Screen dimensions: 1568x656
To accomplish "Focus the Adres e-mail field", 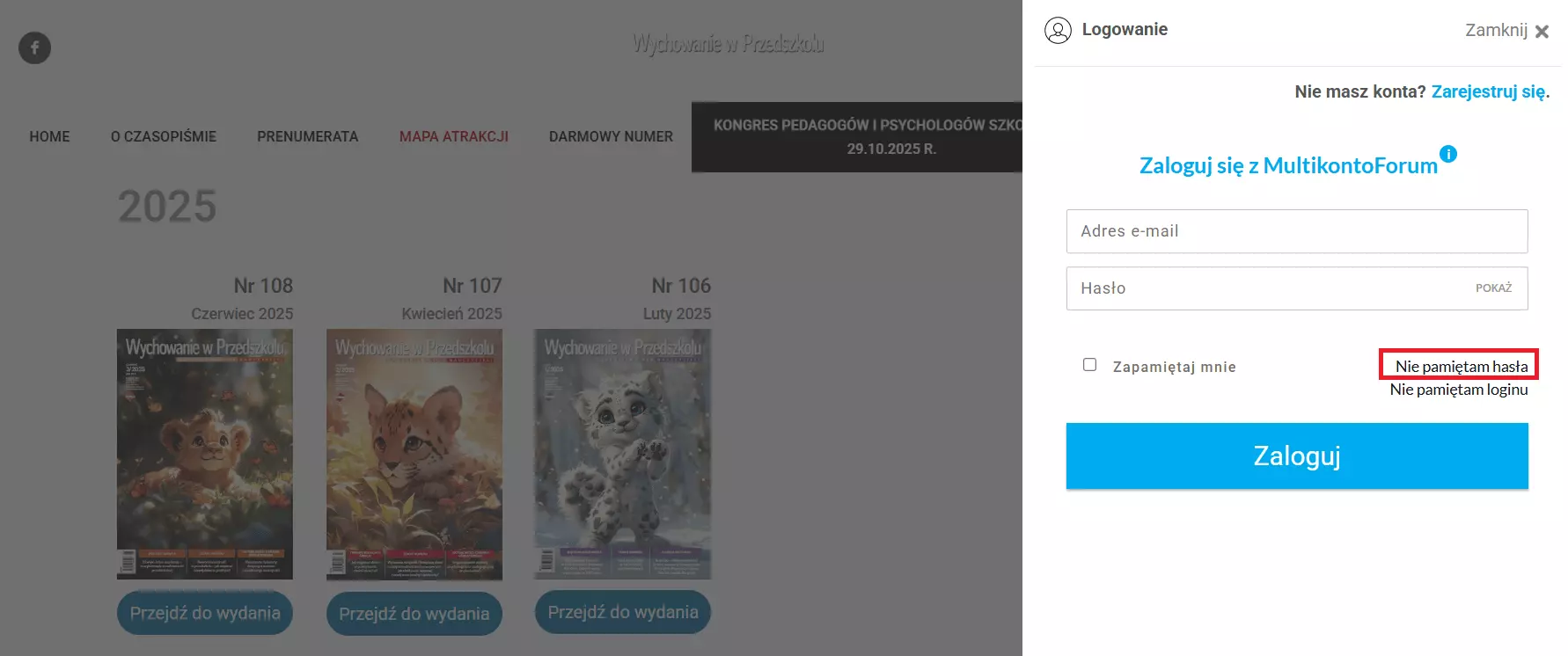I will pos(1297,231).
